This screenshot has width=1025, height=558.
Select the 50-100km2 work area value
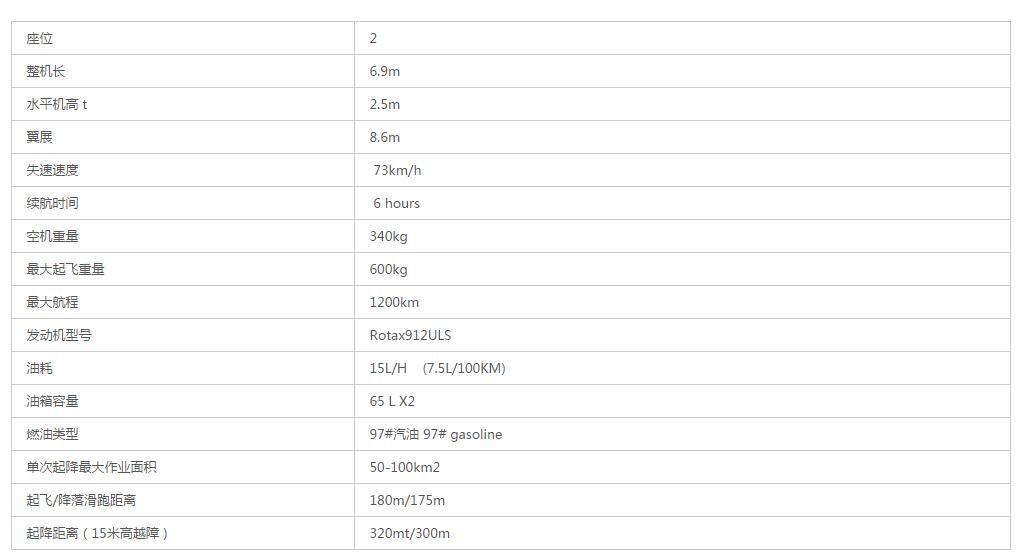pos(405,467)
